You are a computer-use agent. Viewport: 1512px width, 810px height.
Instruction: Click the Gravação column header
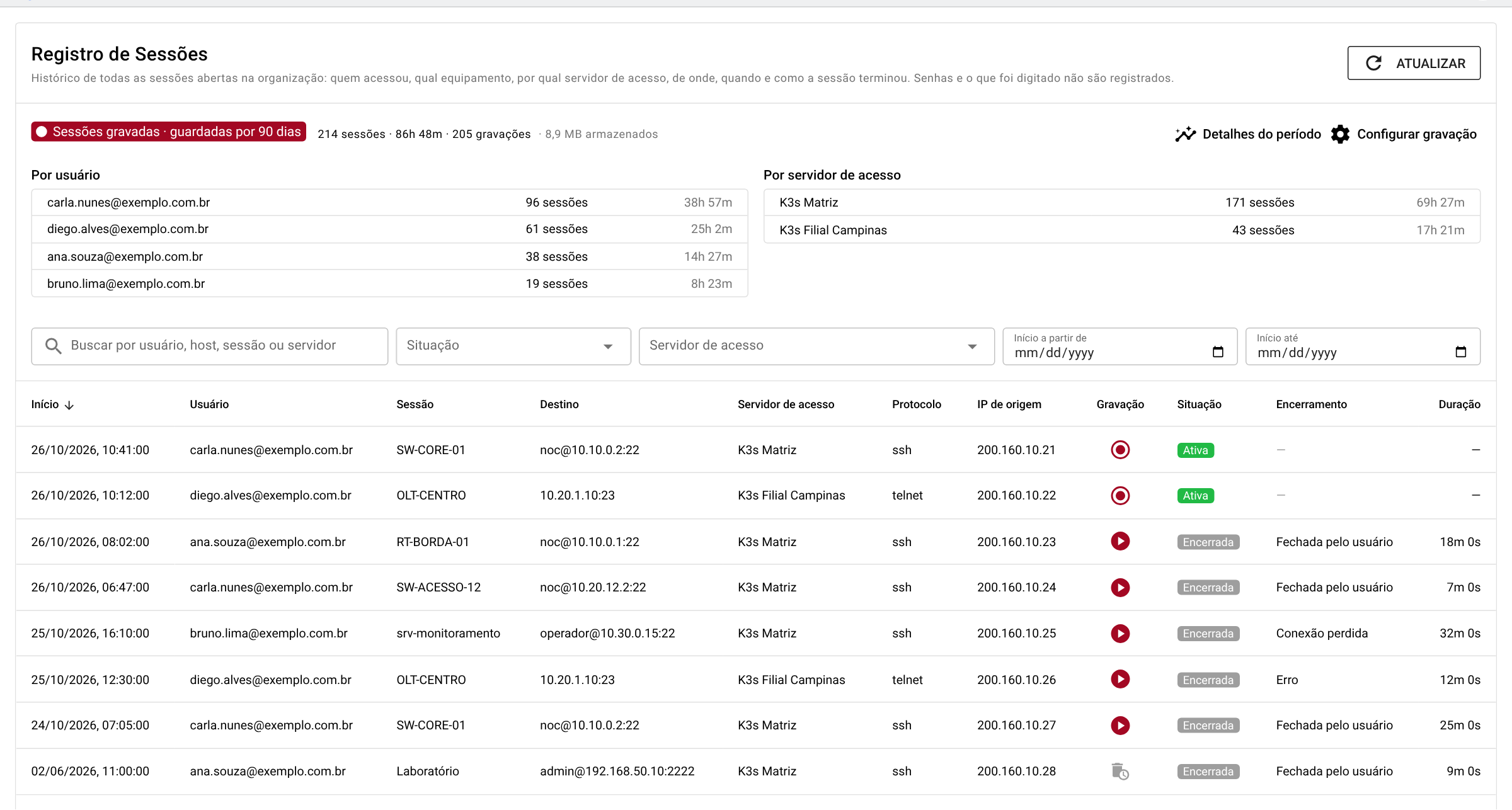point(1120,404)
